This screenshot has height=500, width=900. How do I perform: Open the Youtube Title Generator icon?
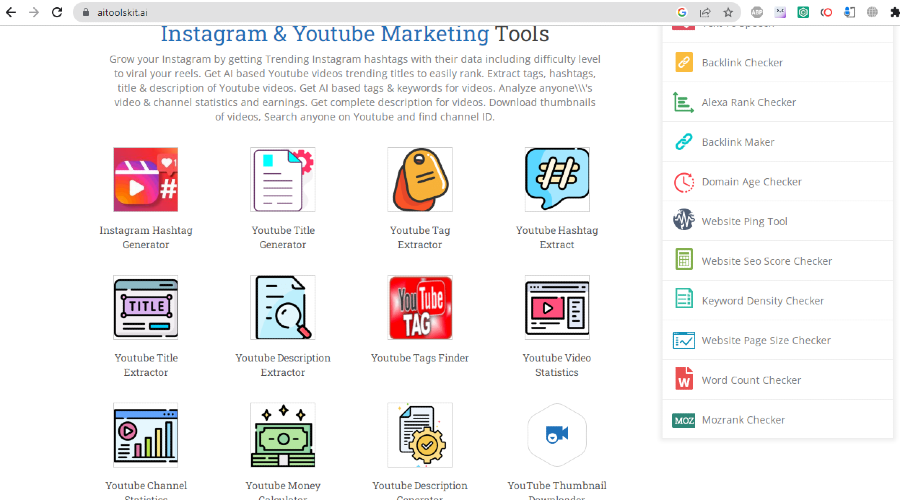point(283,180)
